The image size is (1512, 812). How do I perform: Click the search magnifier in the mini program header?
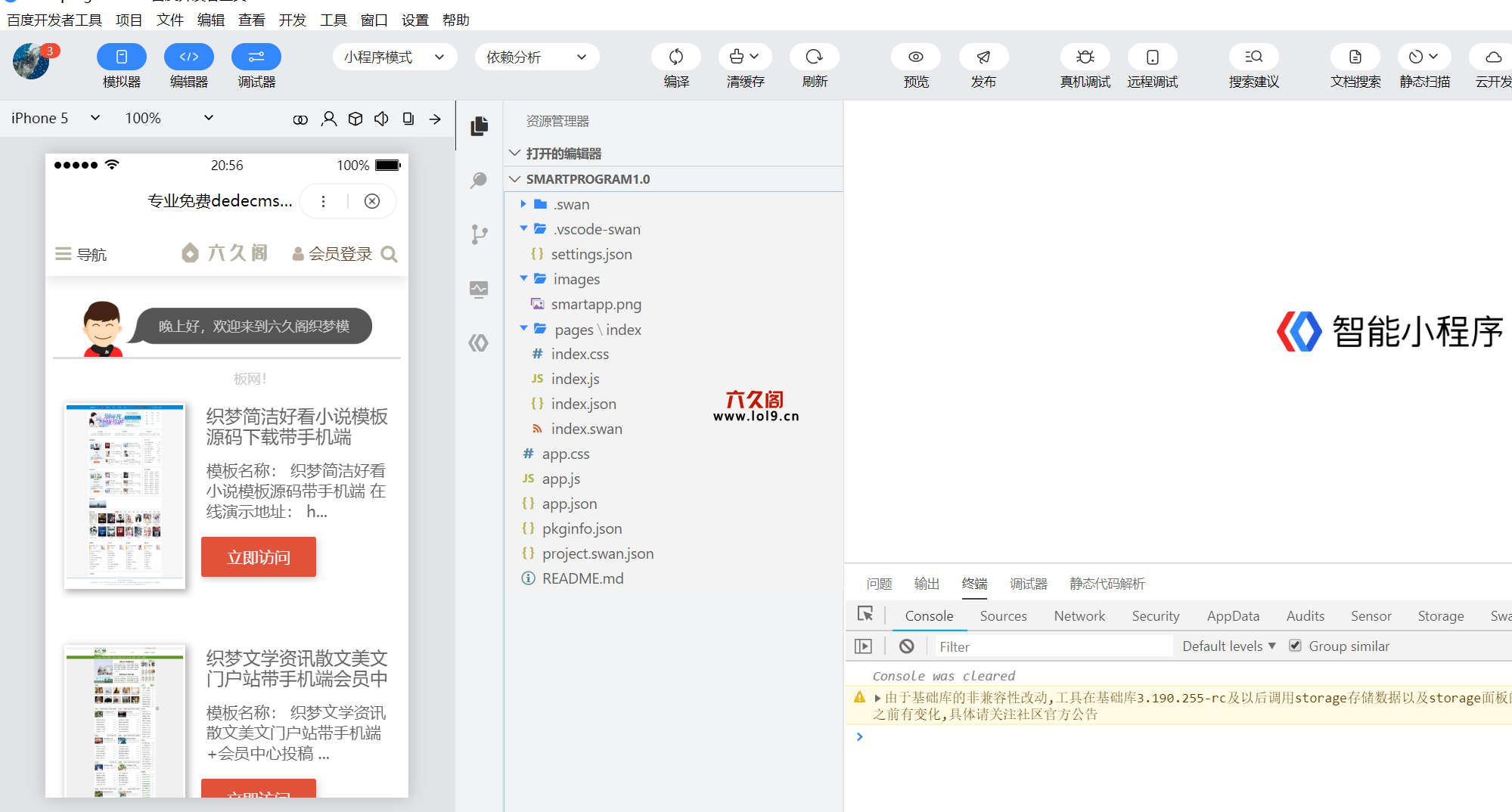(x=390, y=254)
